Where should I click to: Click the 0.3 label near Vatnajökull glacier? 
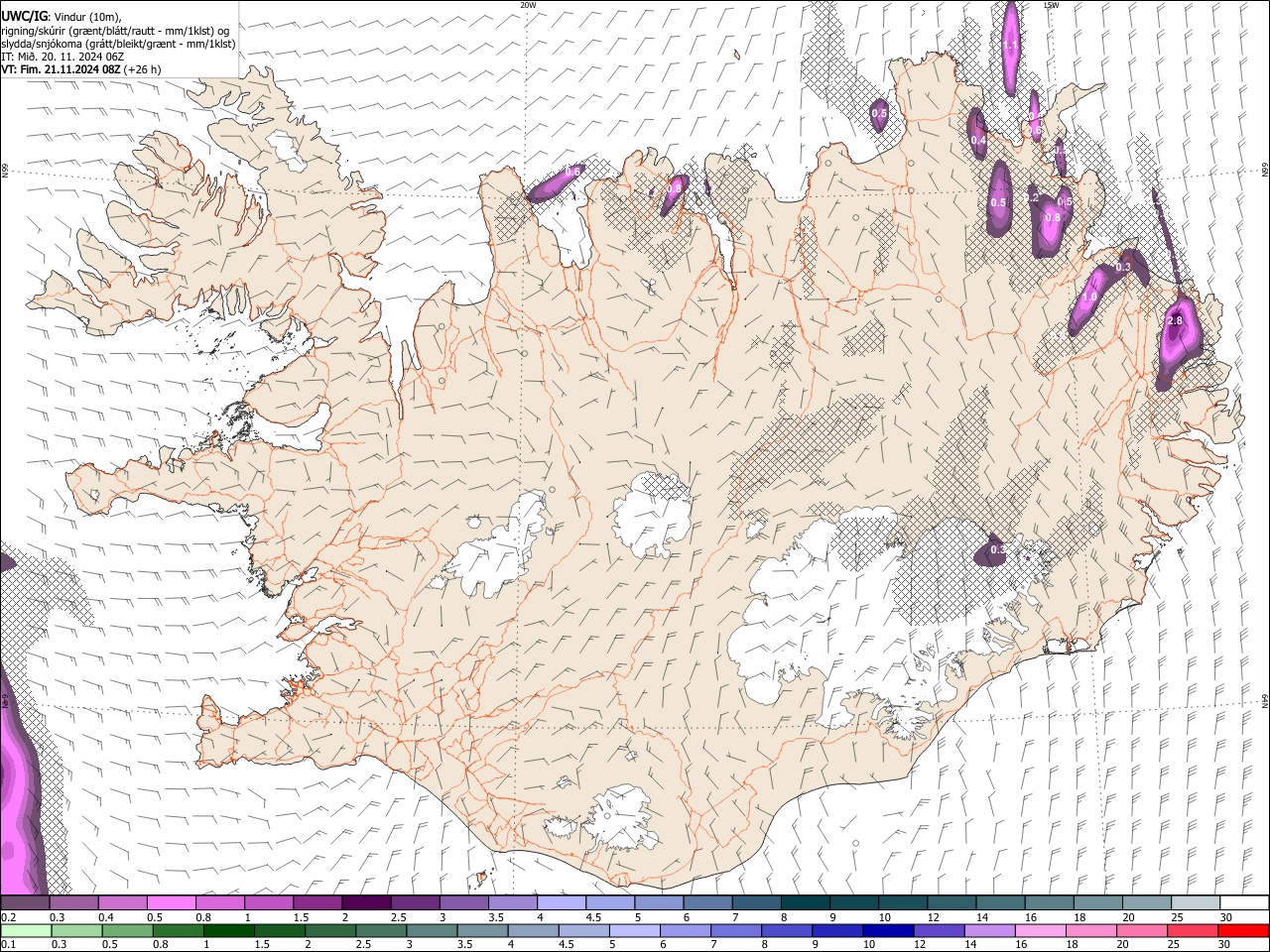998,549
